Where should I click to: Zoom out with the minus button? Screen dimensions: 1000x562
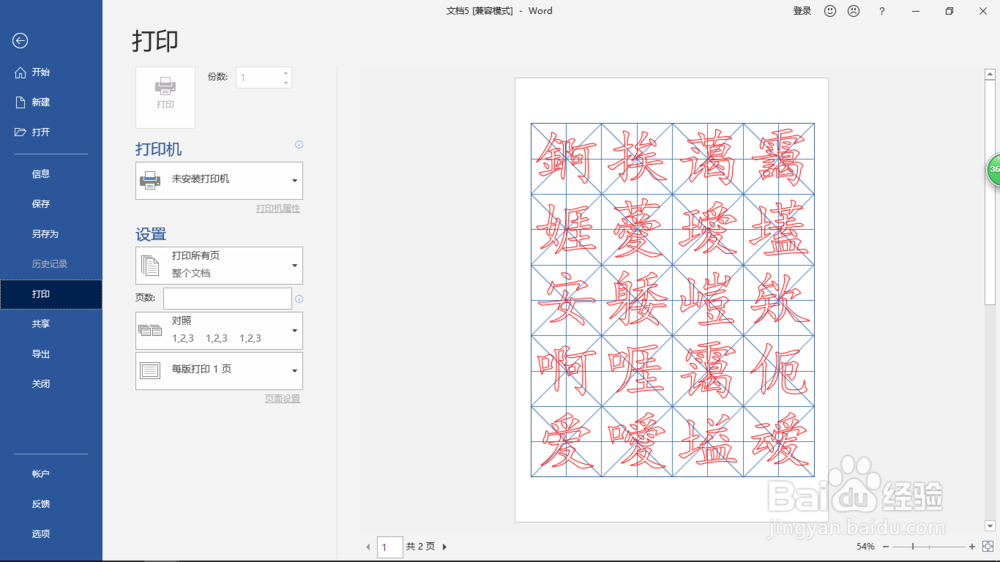(885, 547)
